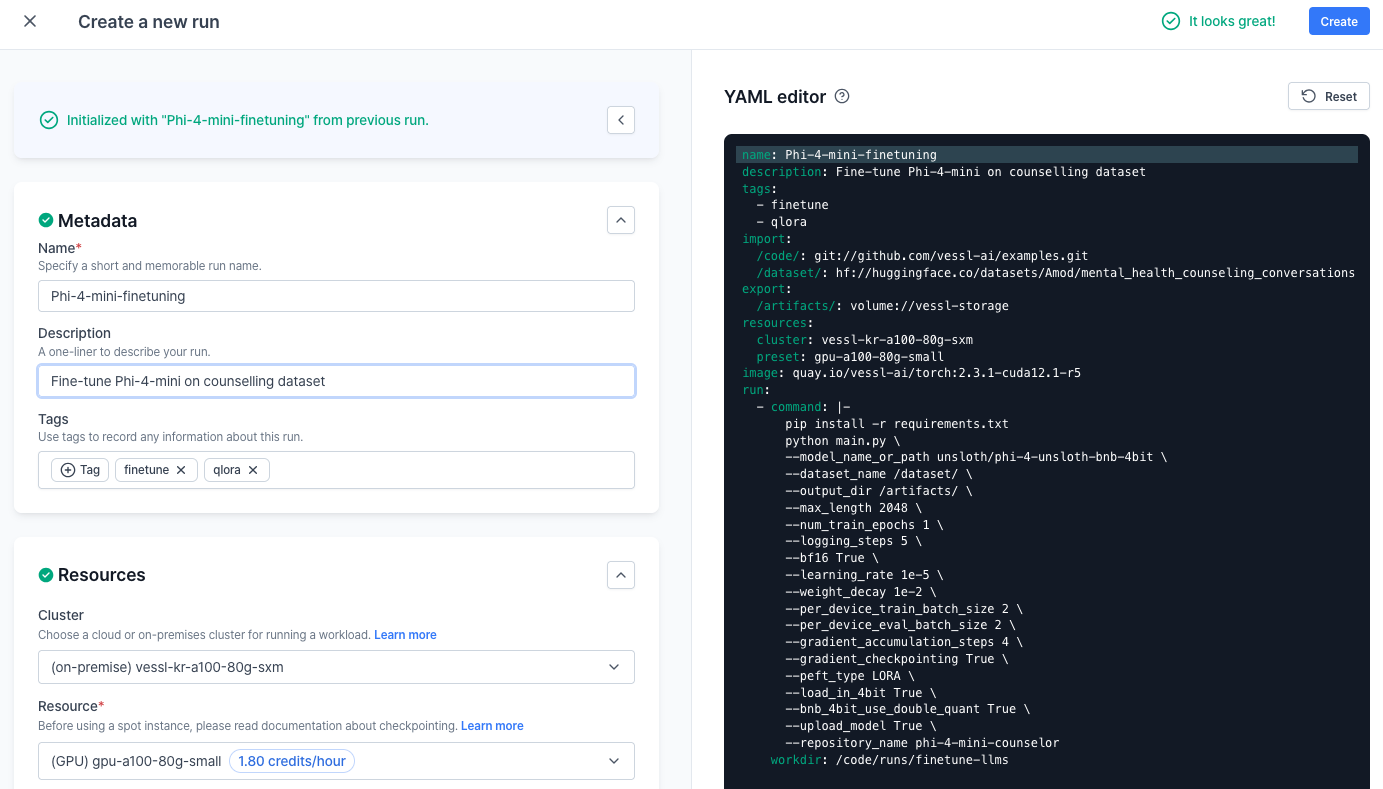Close the Create a new run dialog
The width and height of the screenshot is (1383, 789).
(x=30, y=21)
